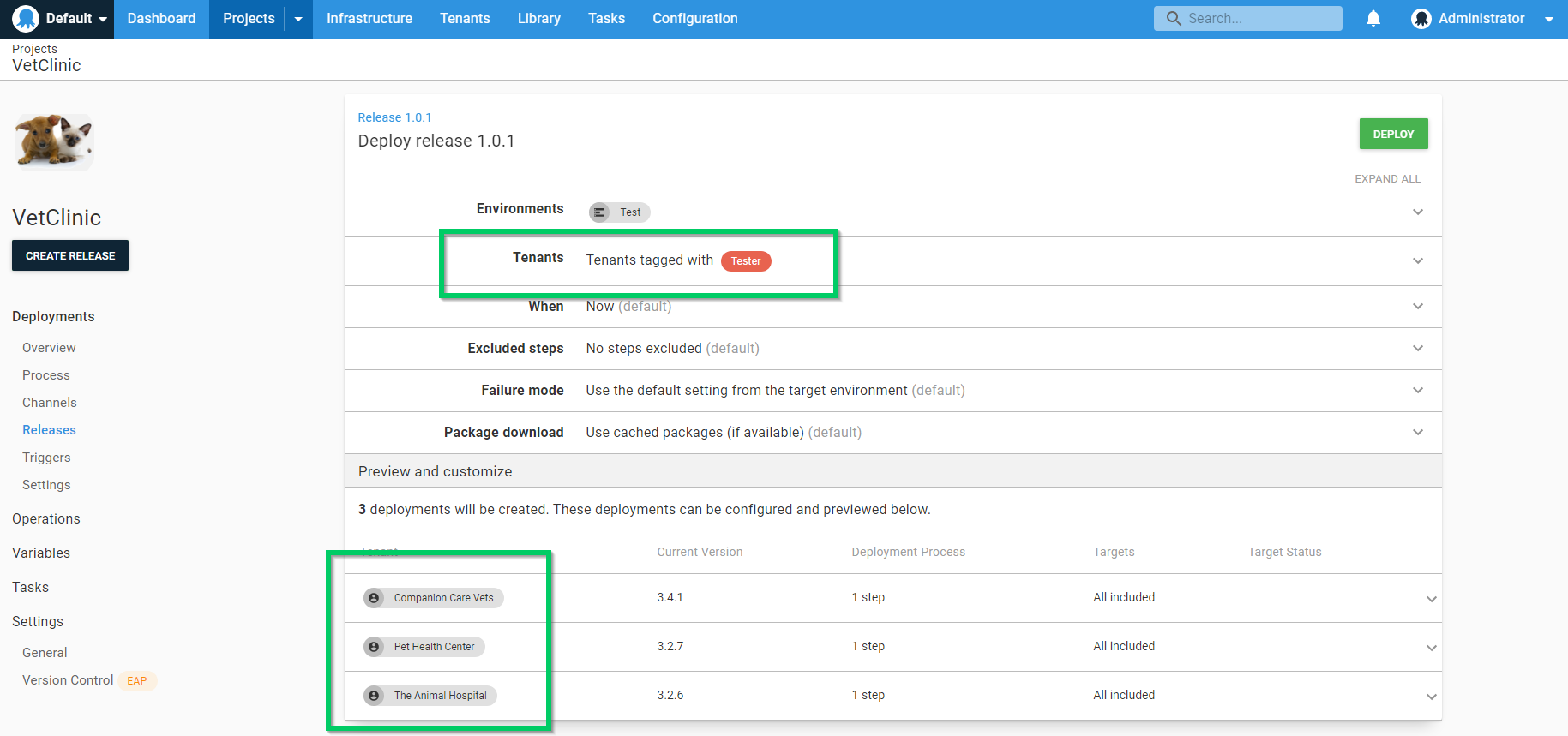The width and height of the screenshot is (1568, 736).
Task: Expand the Failure mode row
Action: coord(1417,391)
